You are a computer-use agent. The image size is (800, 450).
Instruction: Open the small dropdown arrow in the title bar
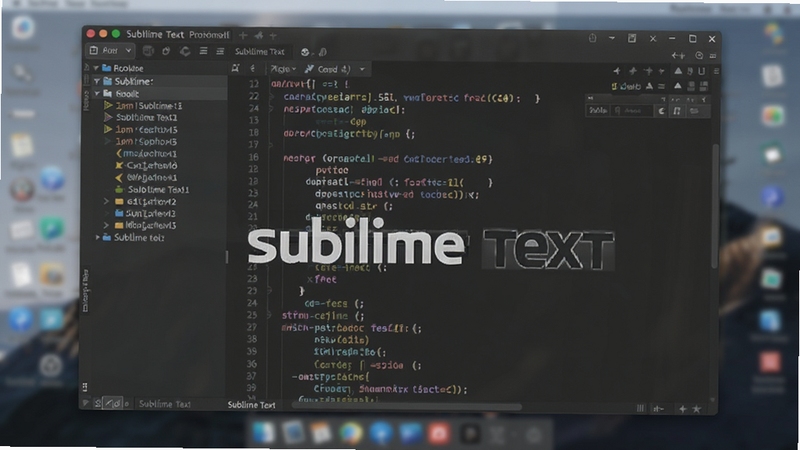612,38
